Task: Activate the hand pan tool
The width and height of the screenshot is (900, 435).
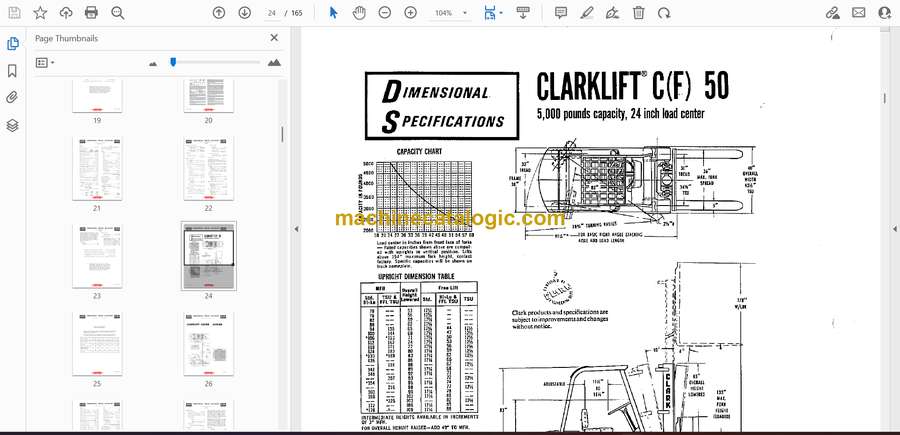Action: 359,13
